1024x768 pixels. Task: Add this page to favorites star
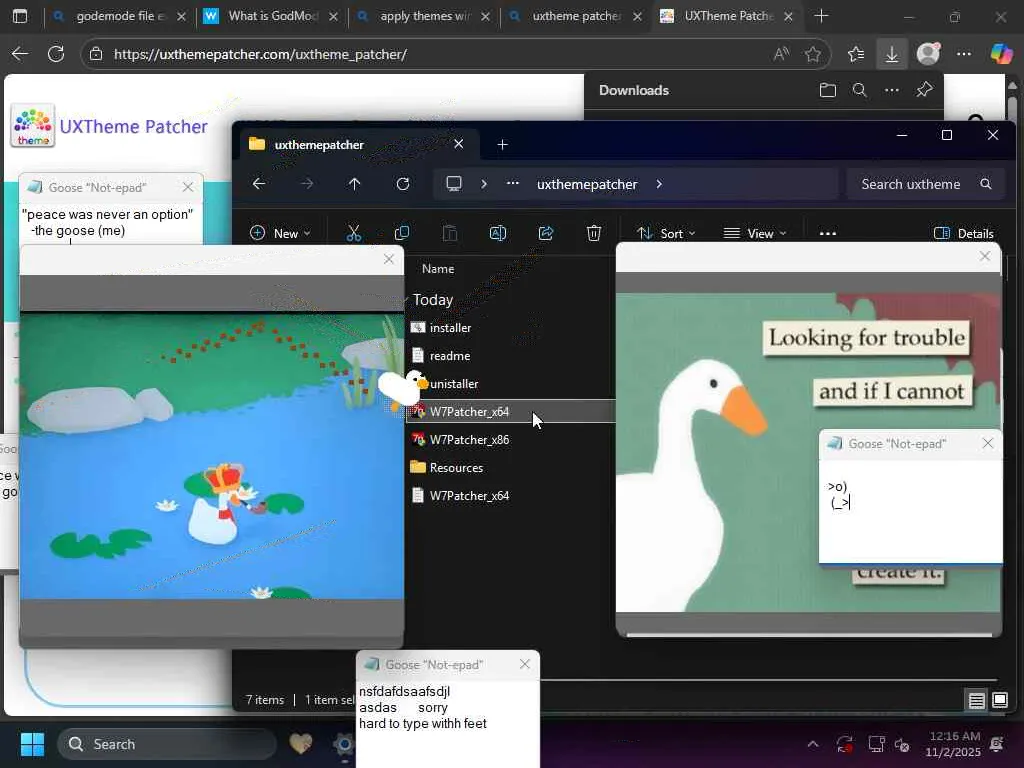coord(812,54)
